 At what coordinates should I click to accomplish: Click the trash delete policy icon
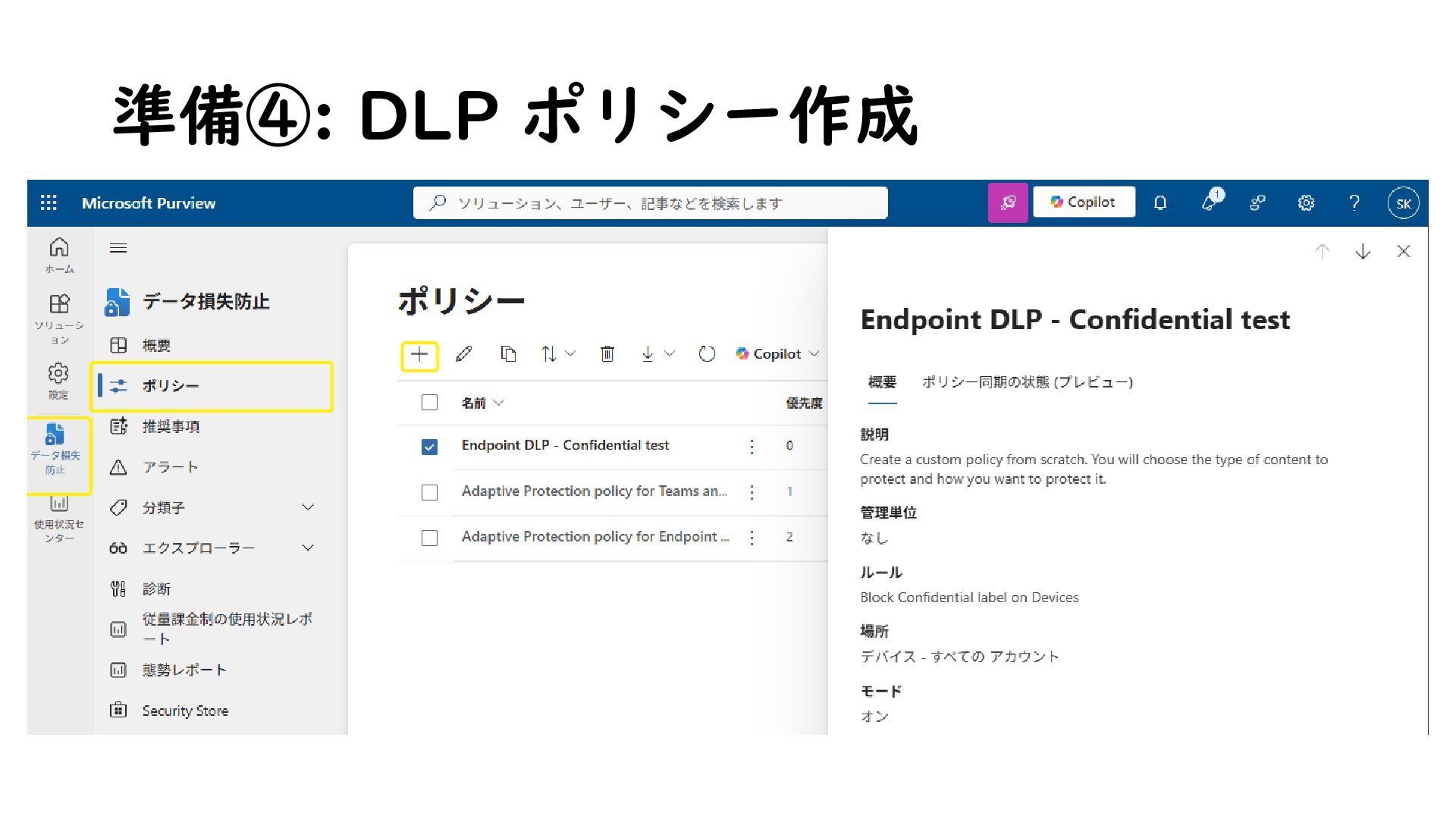(607, 354)
